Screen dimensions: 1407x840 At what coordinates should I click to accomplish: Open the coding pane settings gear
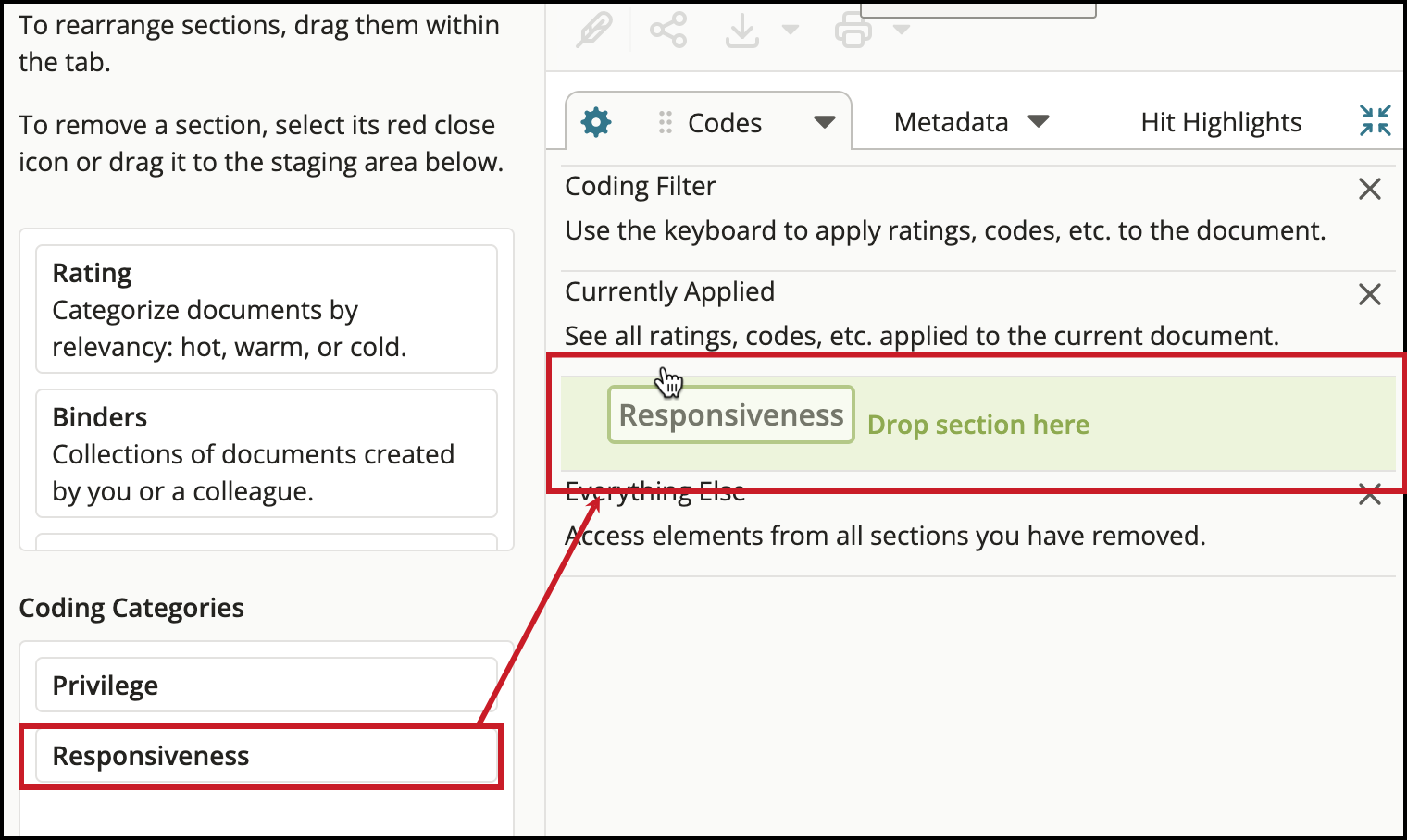595,121
